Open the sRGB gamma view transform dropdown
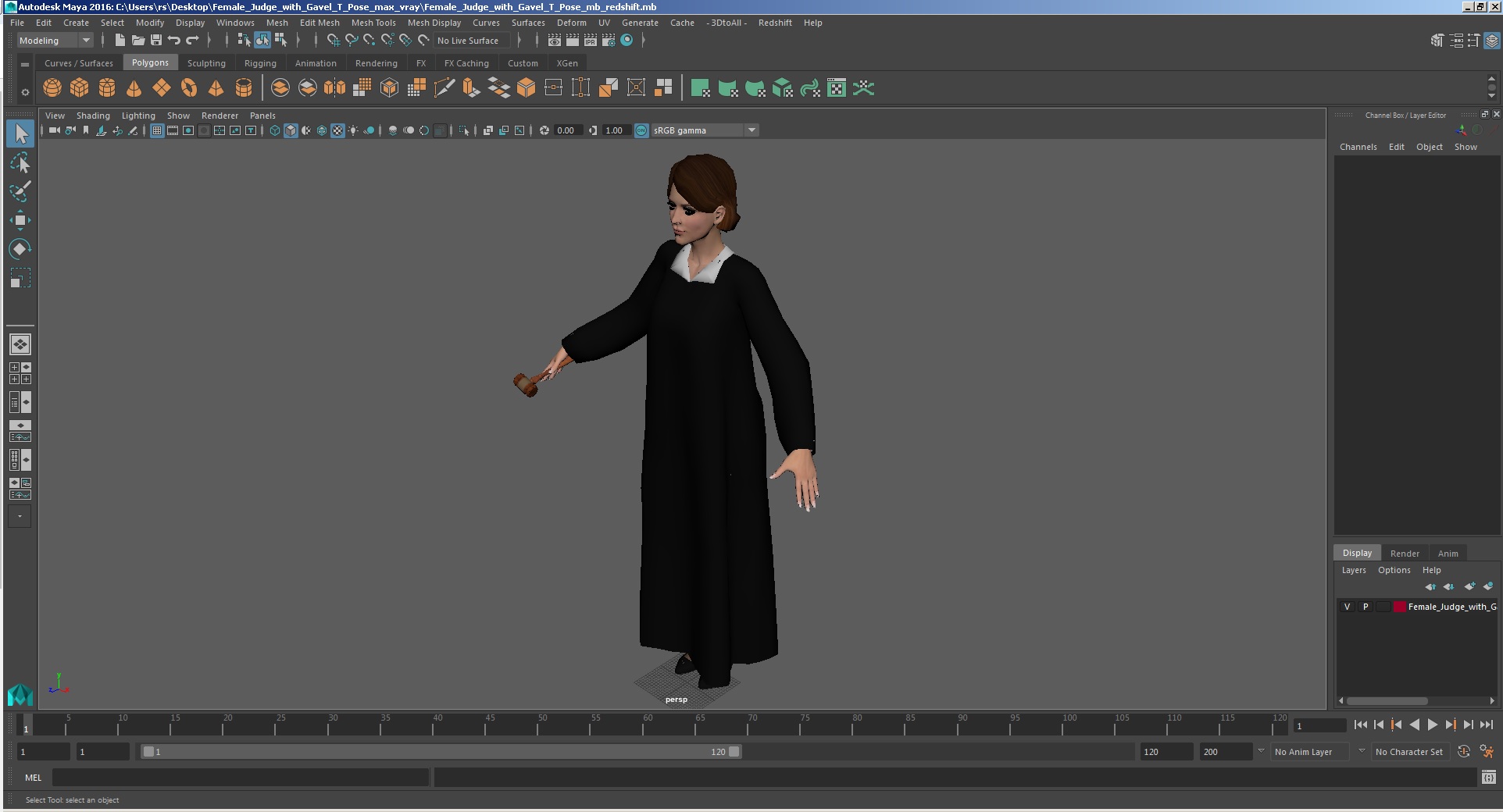The width and height of the screenshot is (1503, 812). point(705,130)
